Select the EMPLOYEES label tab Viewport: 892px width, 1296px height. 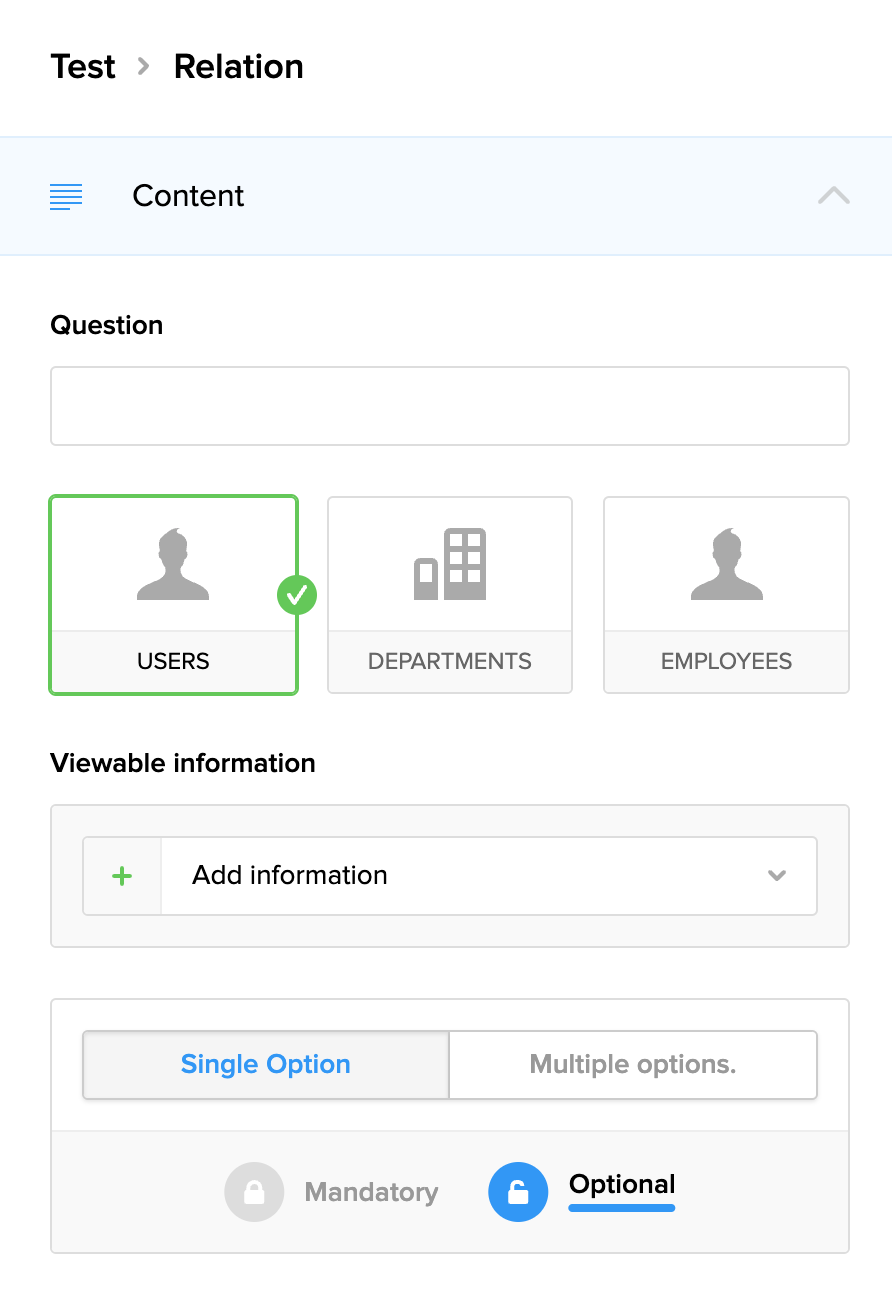click(727, 662)
